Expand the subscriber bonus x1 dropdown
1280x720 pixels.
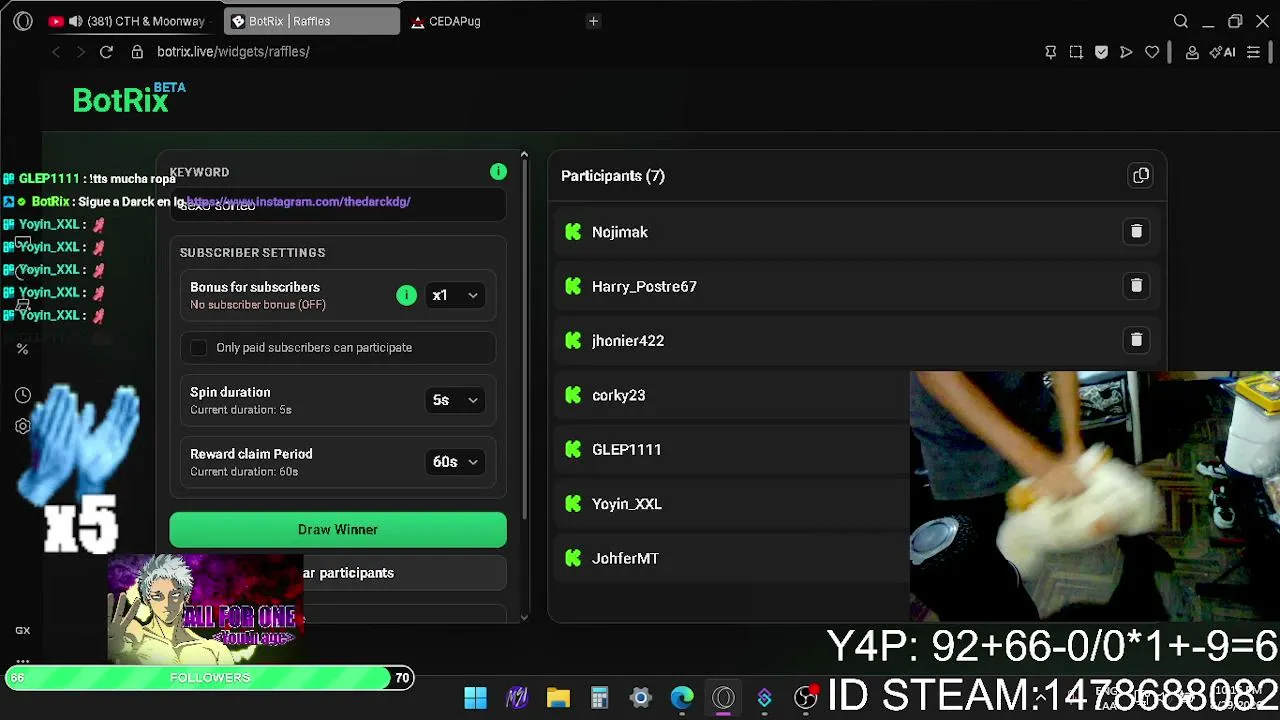[455, 295]
